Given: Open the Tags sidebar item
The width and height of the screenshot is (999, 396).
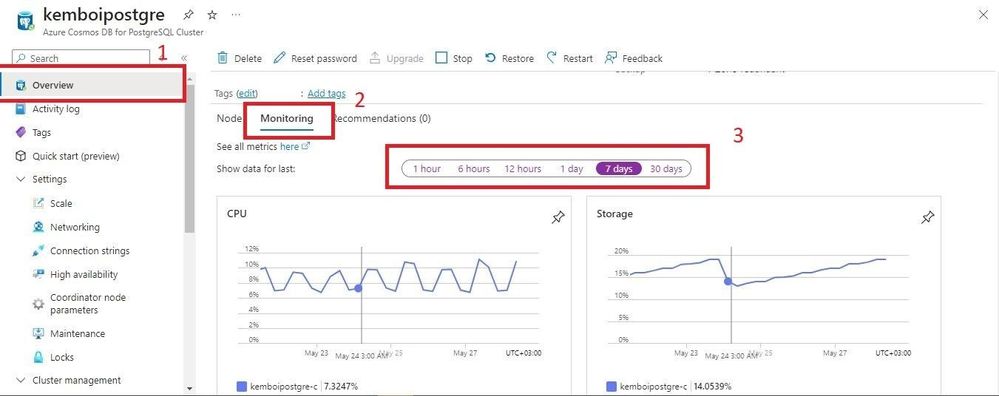Looking at the screenshot, I should click(x=41, y=132).
